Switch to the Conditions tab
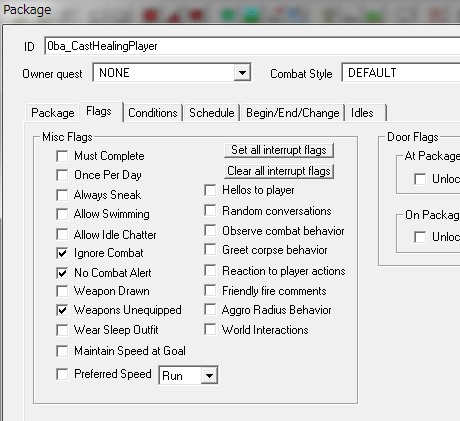460x421 pixels. [153, 113]
